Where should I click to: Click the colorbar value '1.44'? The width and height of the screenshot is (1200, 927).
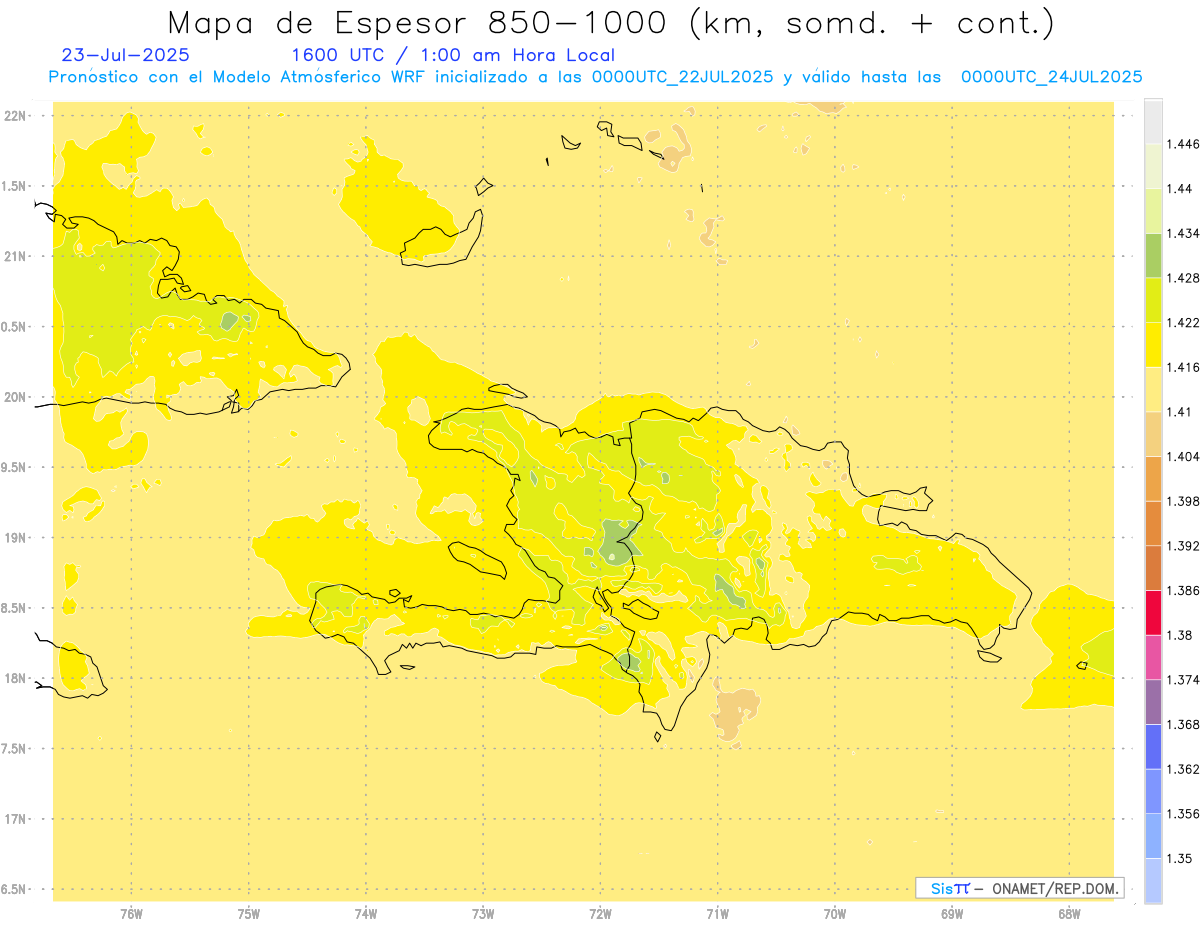(1180, 188)
